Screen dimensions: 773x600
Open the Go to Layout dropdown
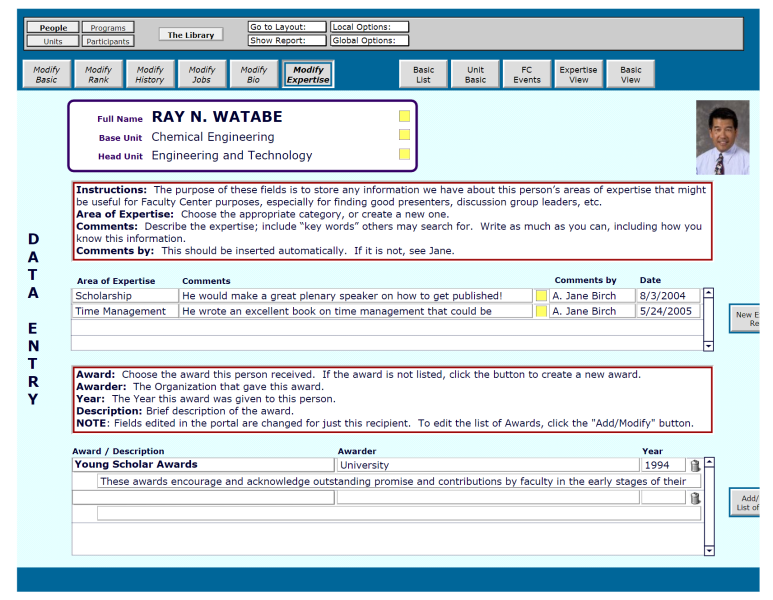287,27
